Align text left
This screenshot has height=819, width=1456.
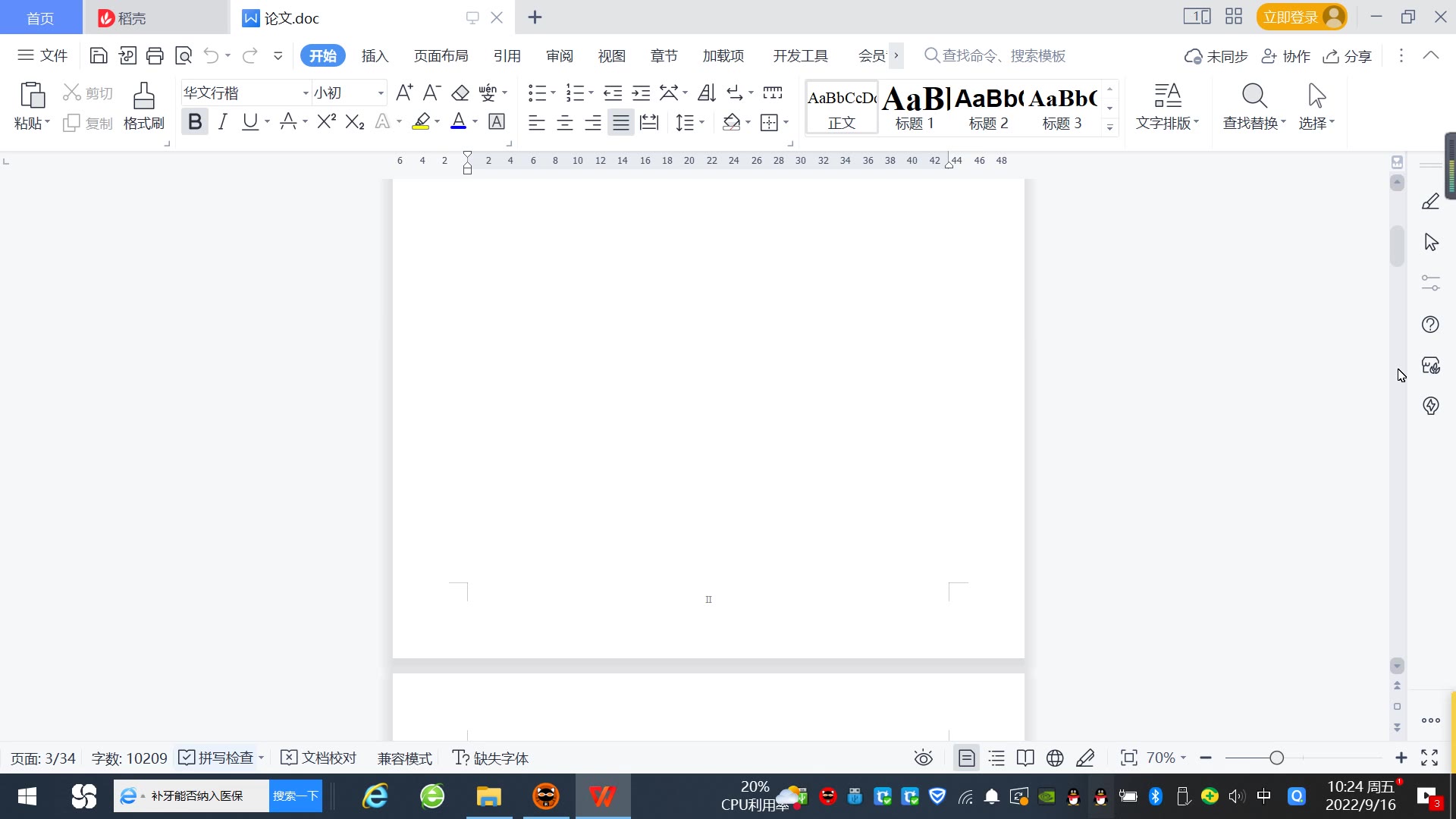[537, 122]
